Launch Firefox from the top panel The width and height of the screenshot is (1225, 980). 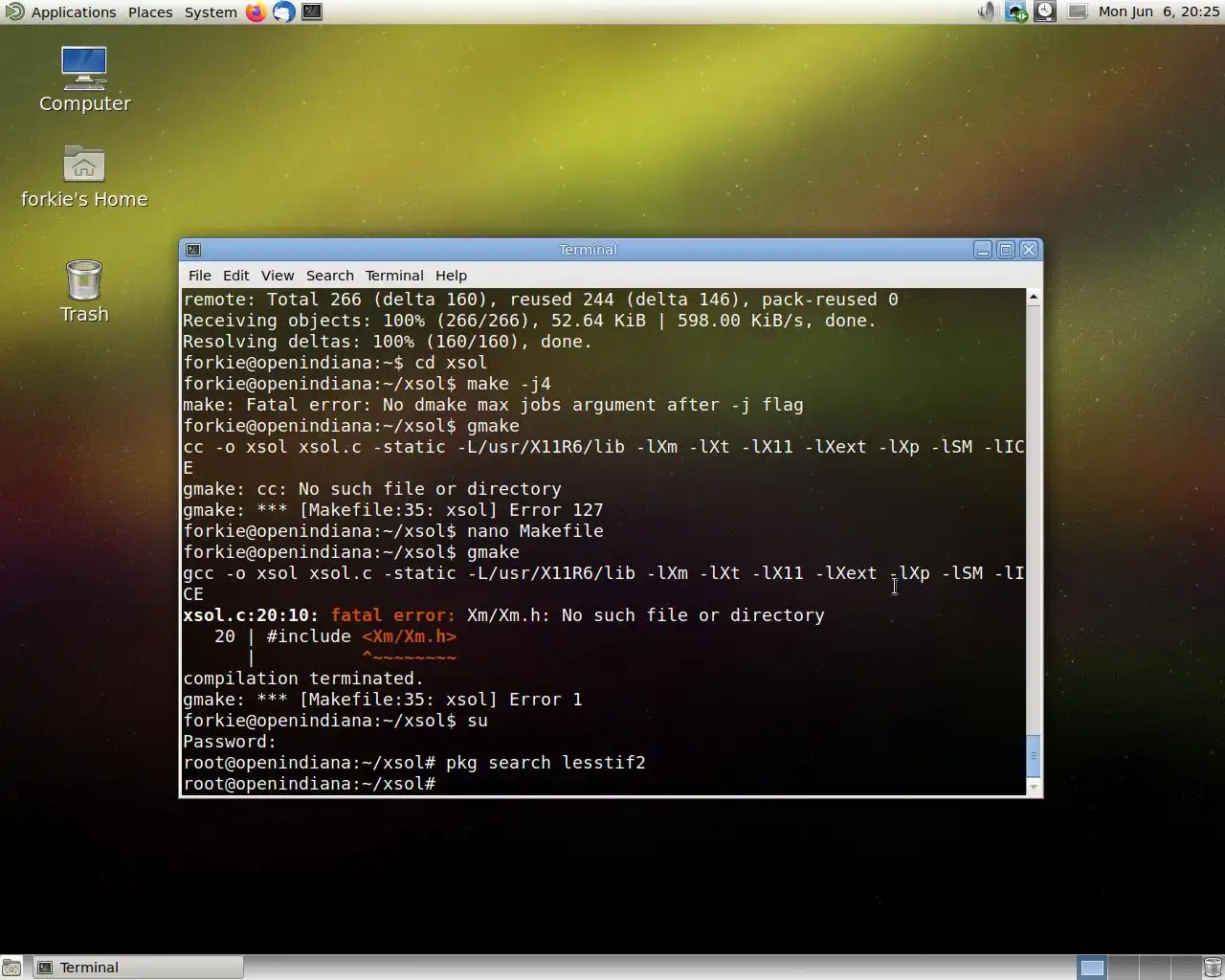pos(256,11)
